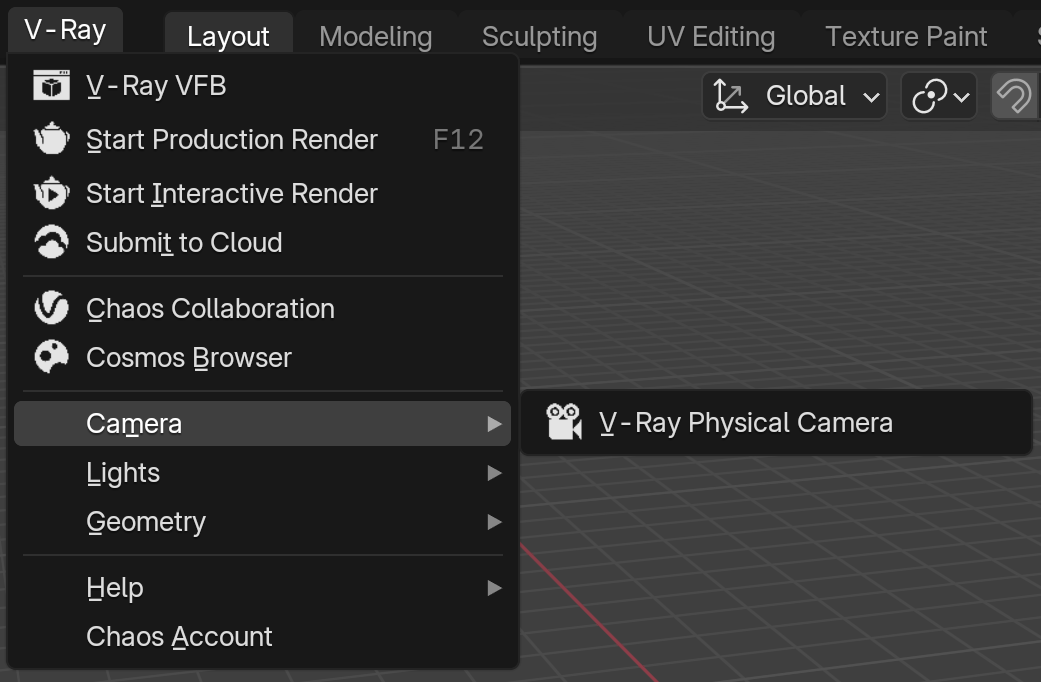Expand the Camera submenu
Image resolution: width=1041 pixels, height=682 pixels.
[262, 424]
